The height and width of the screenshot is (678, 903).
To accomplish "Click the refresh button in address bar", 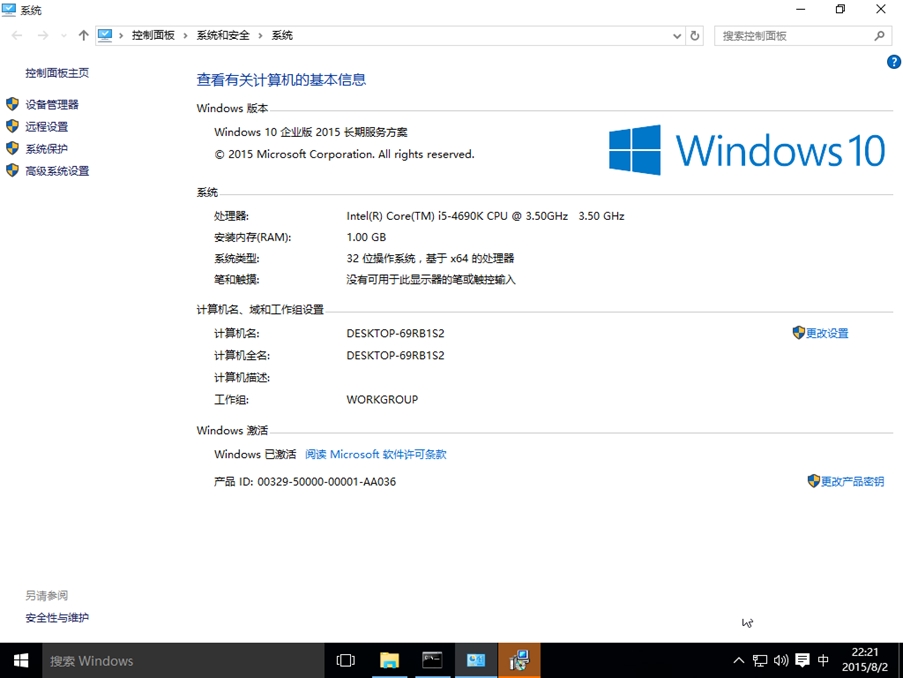I will pyautogui.click(x=695, y=36).
